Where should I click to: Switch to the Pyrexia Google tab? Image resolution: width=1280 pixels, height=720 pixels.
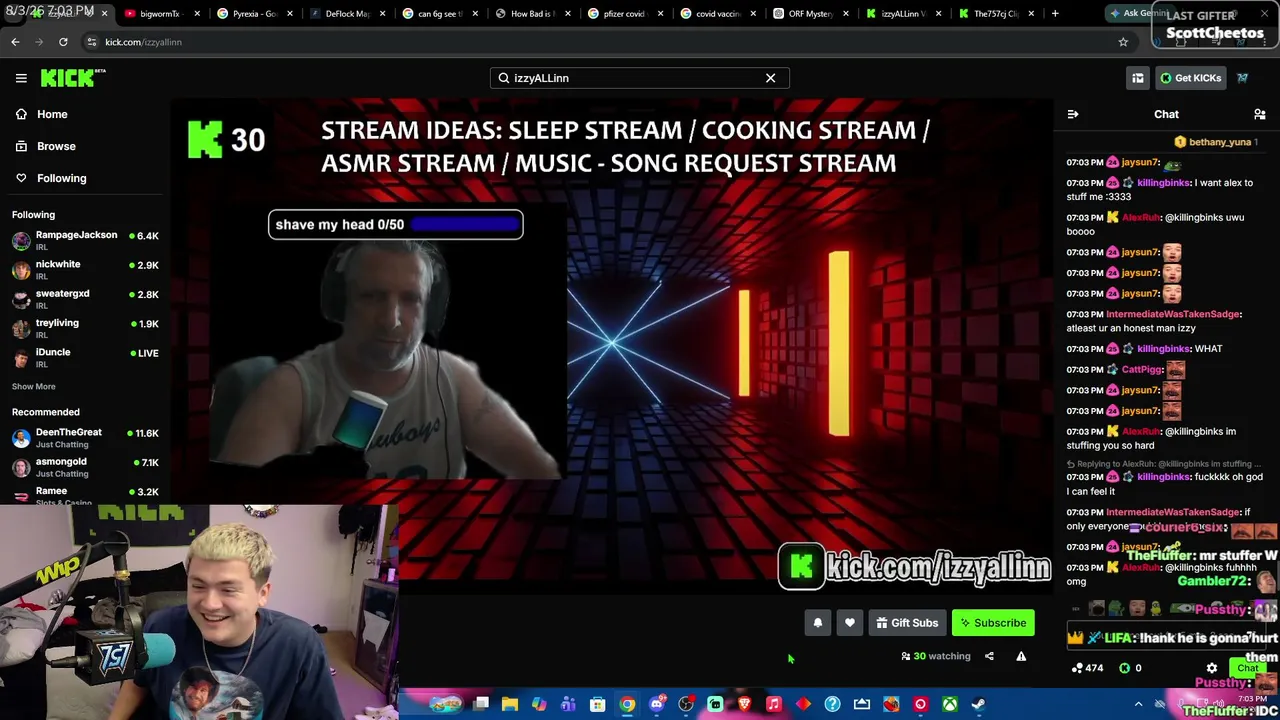tap(254, 14)
